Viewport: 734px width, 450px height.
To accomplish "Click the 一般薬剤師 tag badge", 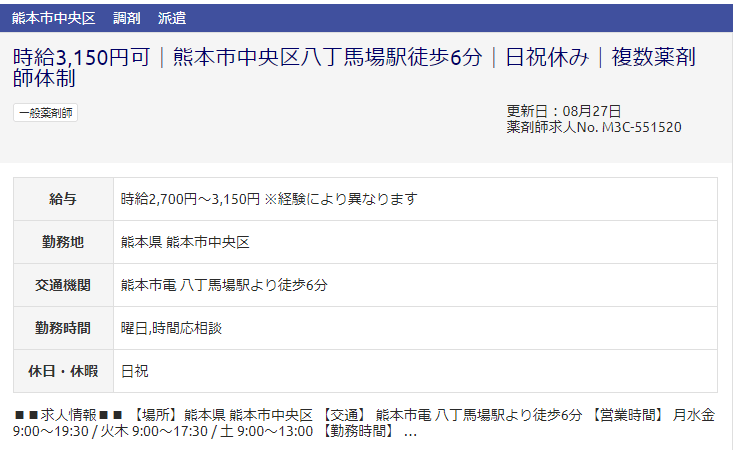I will point(45,113).
